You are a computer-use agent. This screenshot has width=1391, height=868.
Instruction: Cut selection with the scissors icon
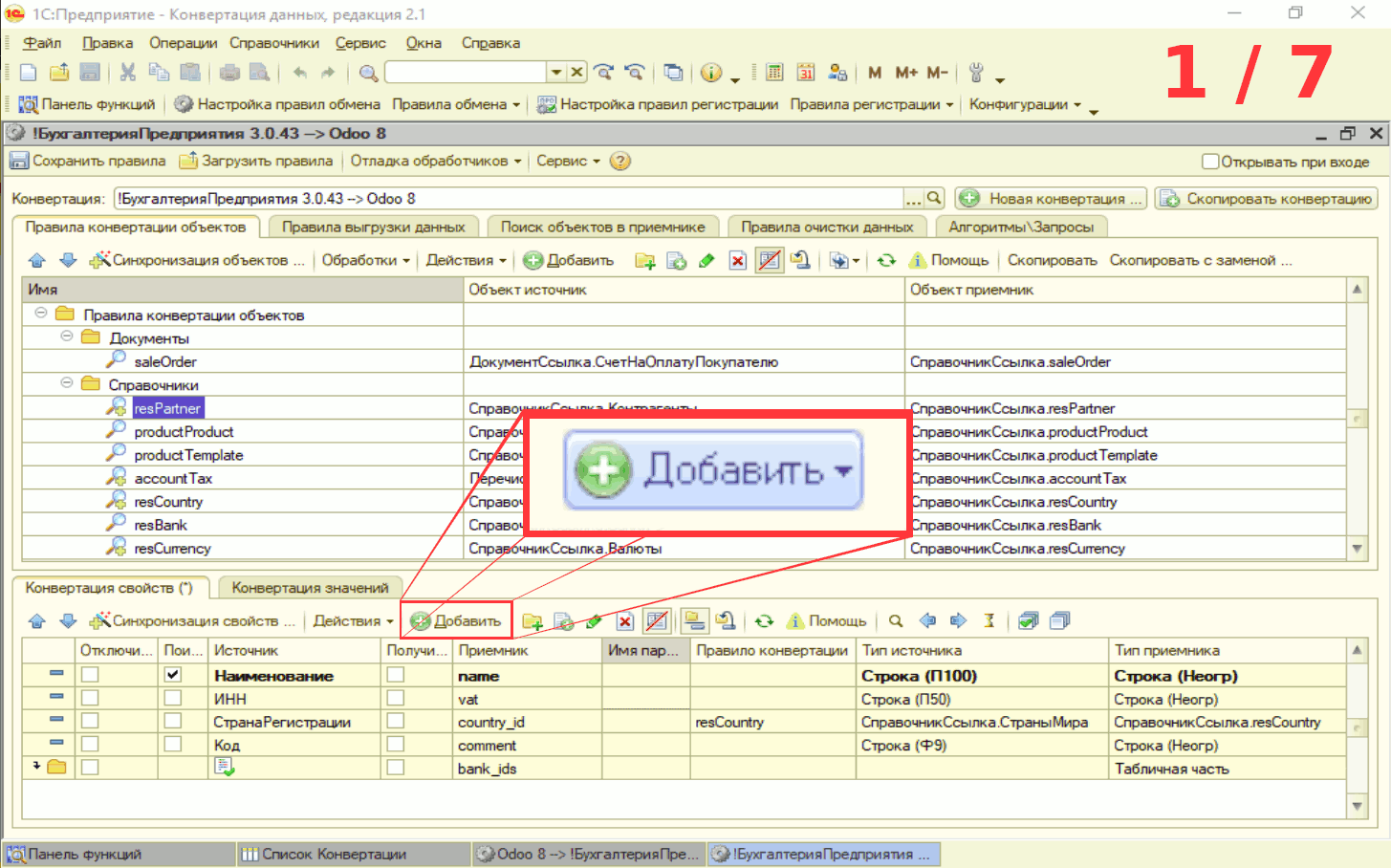pyautogui.click(x=128, y=73)
